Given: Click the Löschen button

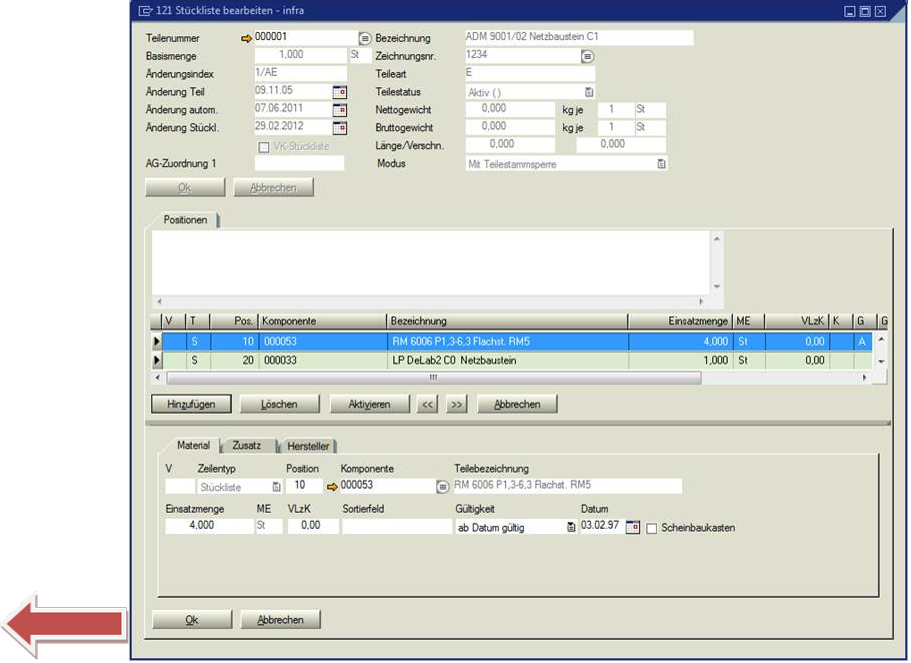Looking at the screenshot, I should pos(280,404).
